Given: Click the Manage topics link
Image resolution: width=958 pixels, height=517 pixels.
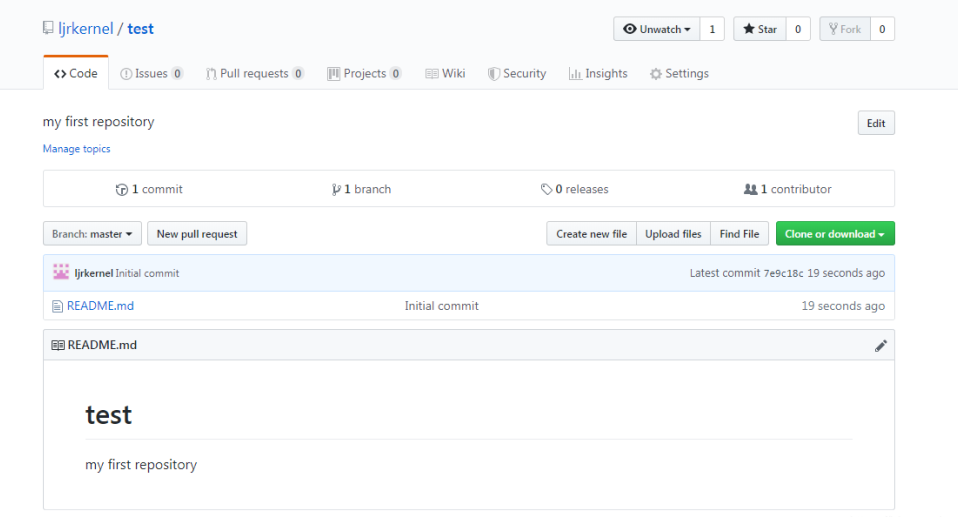Looking at the screenshot, I should (76, 148).
